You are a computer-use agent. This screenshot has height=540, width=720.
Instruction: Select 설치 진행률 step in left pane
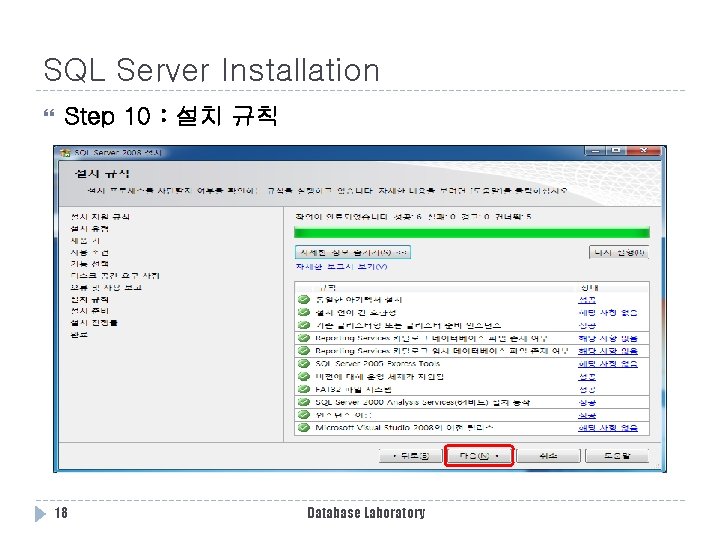pyautogui.click(x=94, y=323)
